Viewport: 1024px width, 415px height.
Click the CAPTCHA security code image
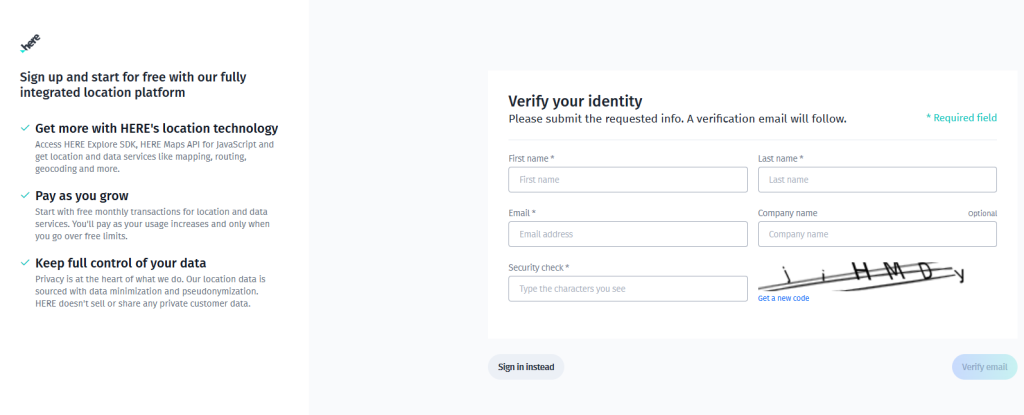click(x=861, y=274)
